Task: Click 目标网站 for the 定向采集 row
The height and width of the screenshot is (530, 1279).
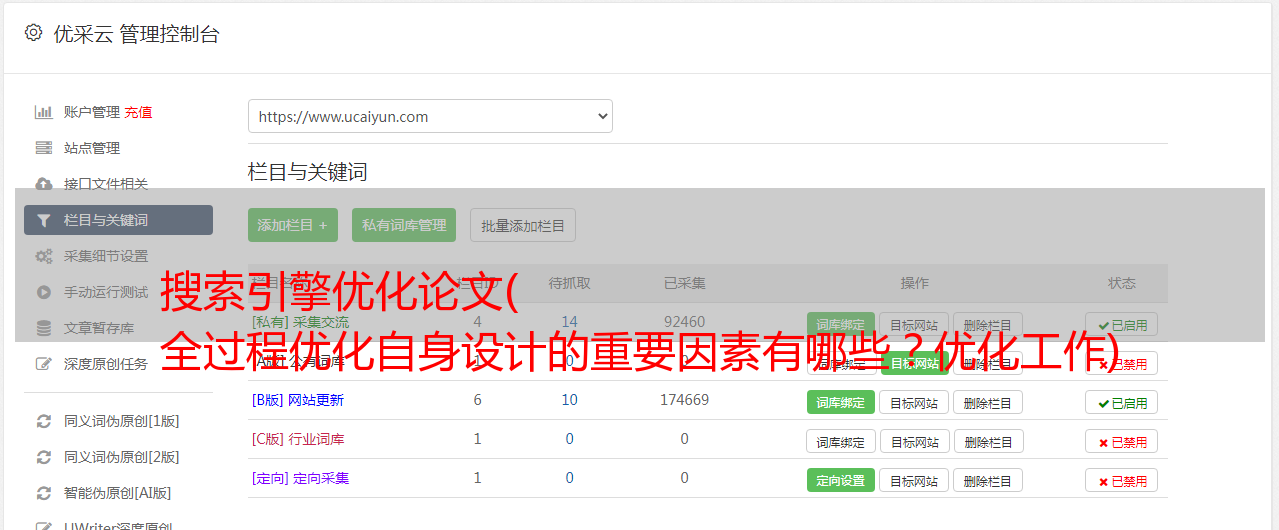Action: [914, 480]
